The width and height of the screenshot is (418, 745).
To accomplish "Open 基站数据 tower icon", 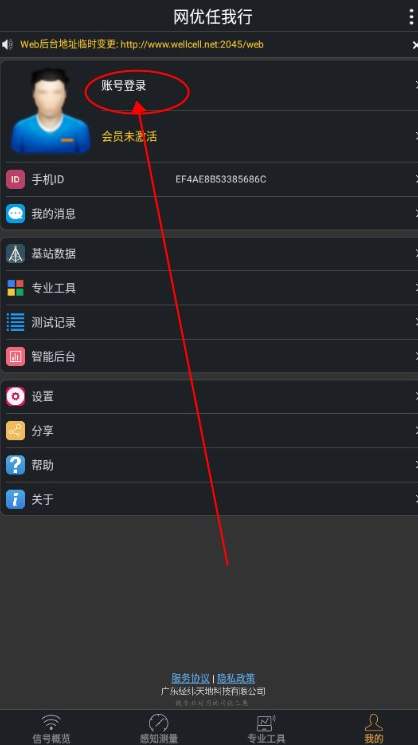I will [x=15, y=254].
